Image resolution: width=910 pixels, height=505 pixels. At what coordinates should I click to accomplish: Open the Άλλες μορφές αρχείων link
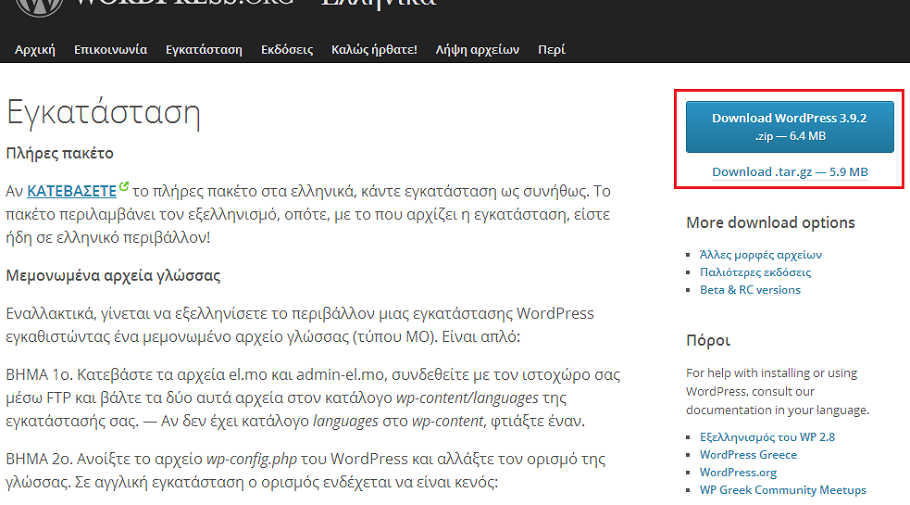coord(760,255)
